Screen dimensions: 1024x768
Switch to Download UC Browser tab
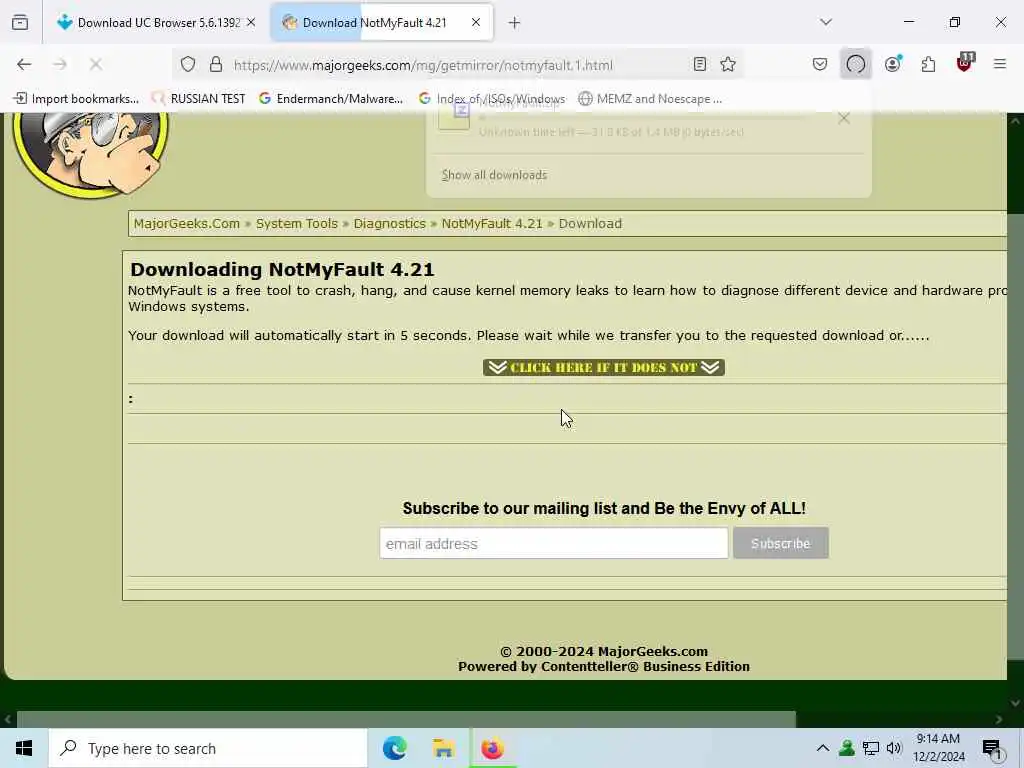tap(157, 23)
